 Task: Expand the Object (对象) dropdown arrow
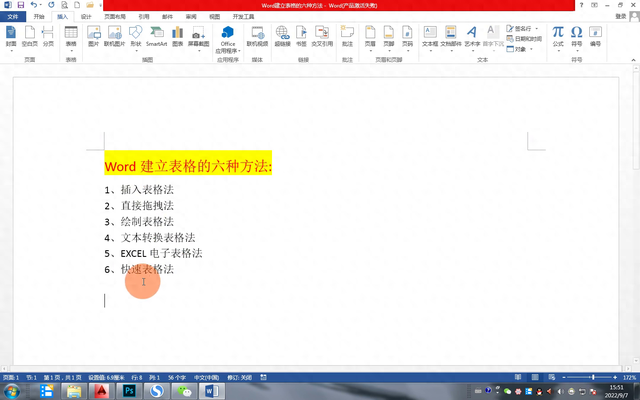point(531,49)
